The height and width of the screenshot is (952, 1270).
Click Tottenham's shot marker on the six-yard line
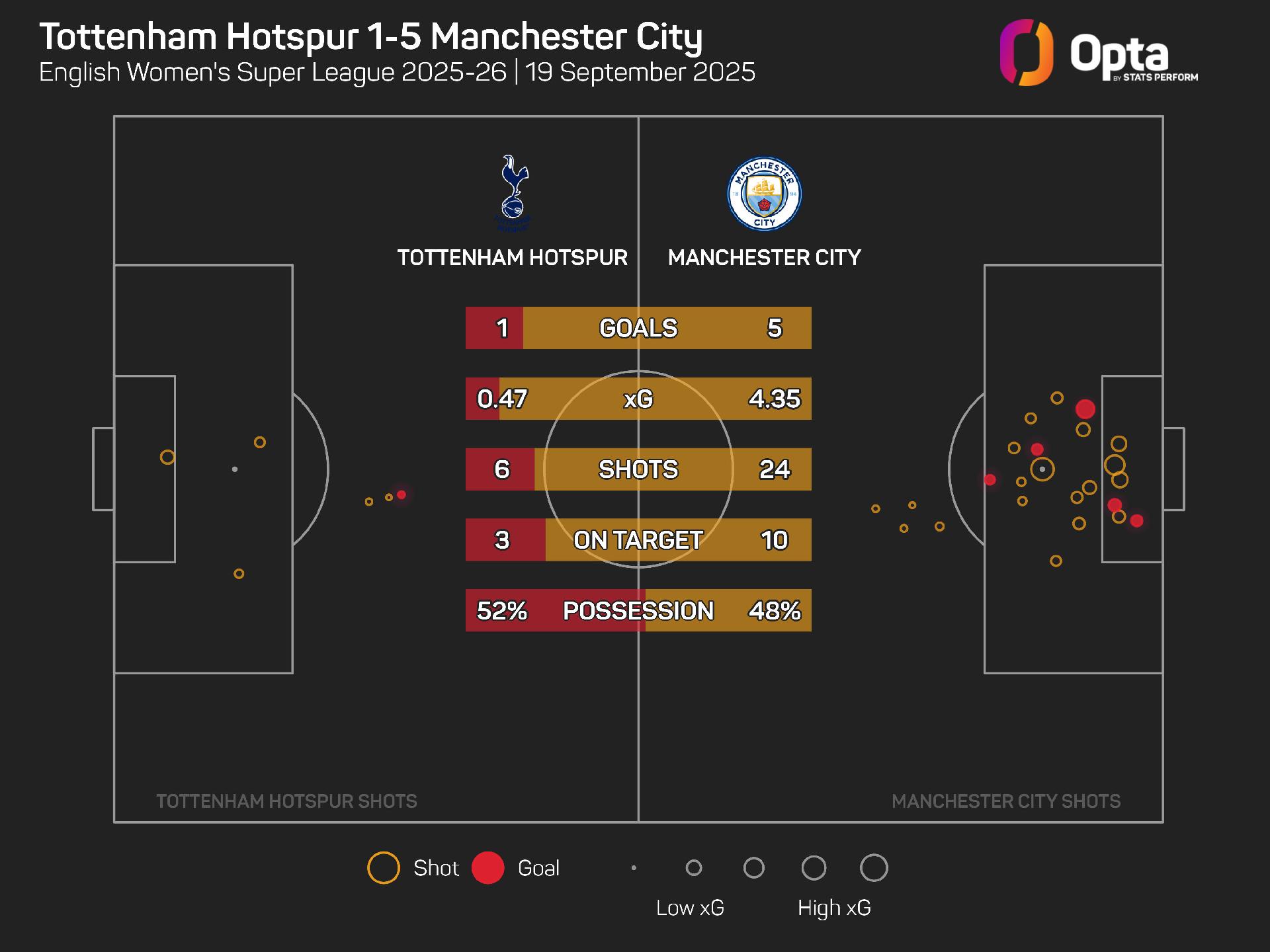coord(167,457)
